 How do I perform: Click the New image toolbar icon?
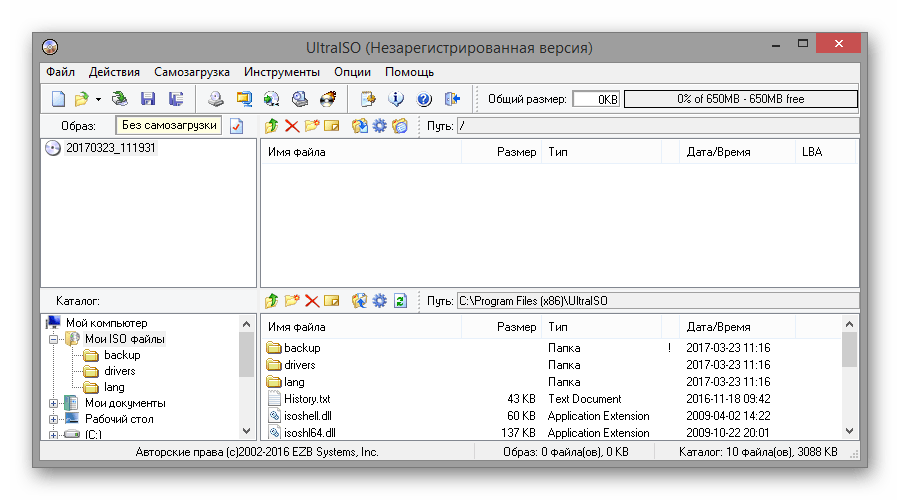point(59,99)
